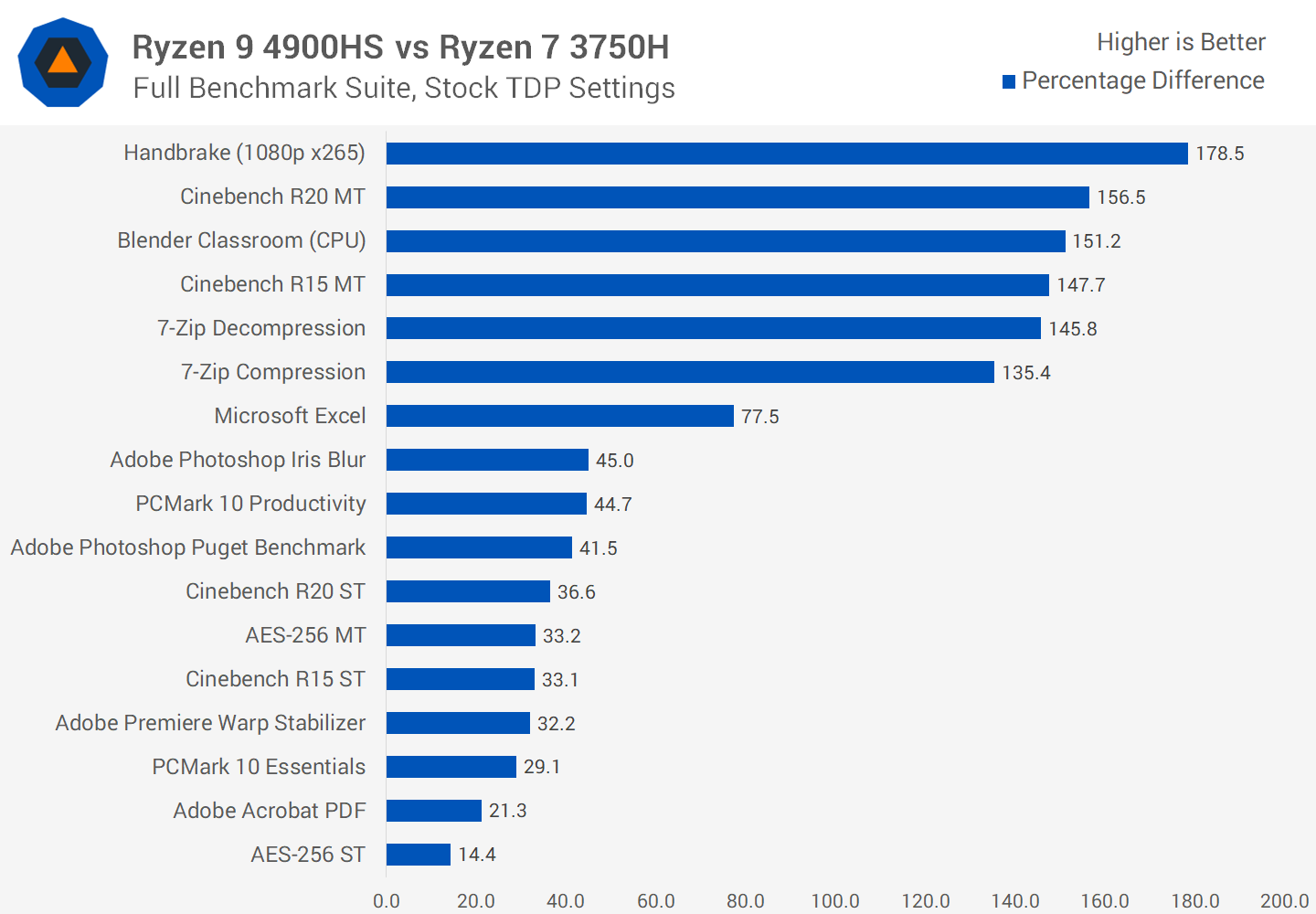Image resolution: width=1316 pixels, height=914 pixels.
Task: Click the blue Percentage Difference legend swatch
Action: [1009, 82]
